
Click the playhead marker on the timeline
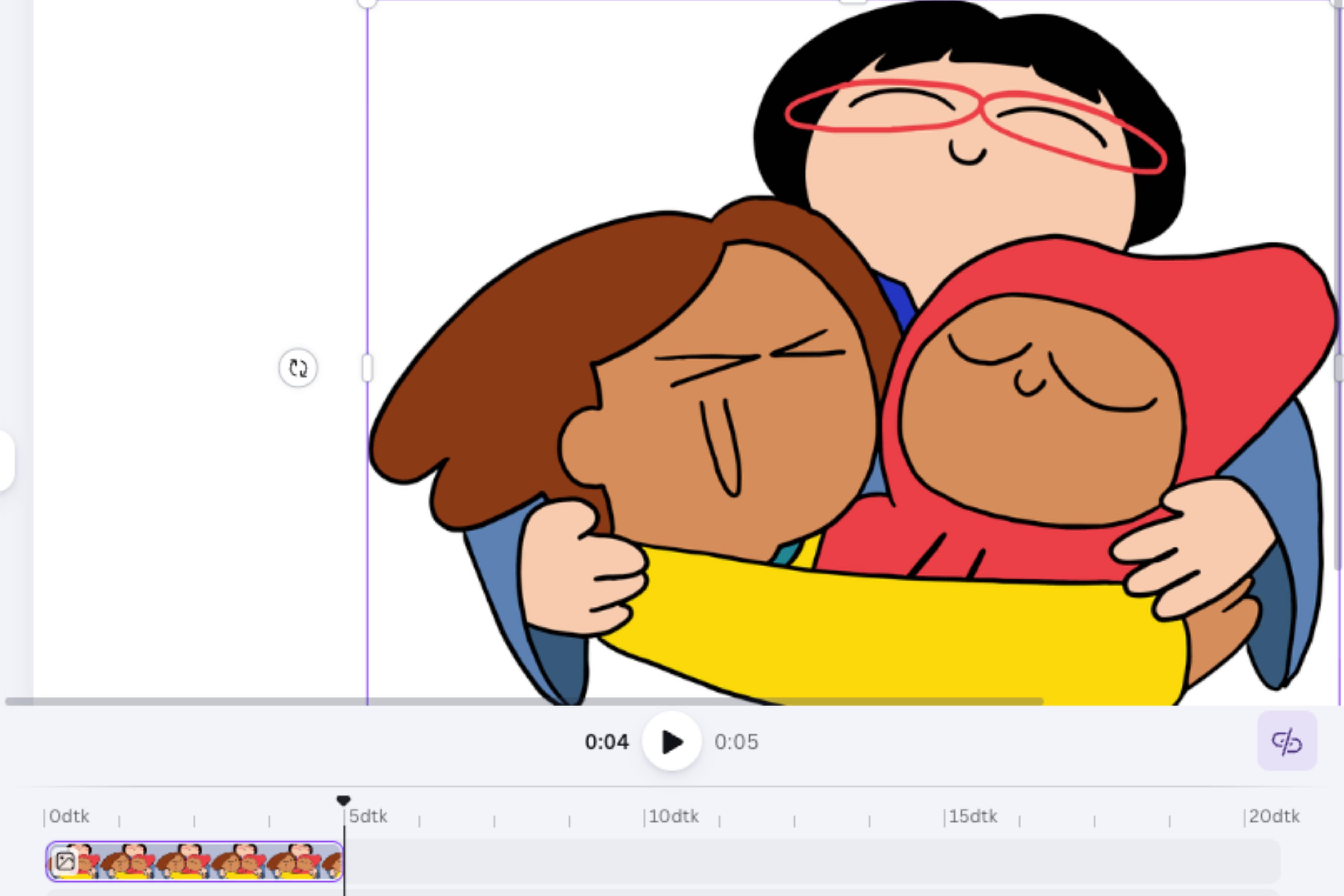(343, 801)
